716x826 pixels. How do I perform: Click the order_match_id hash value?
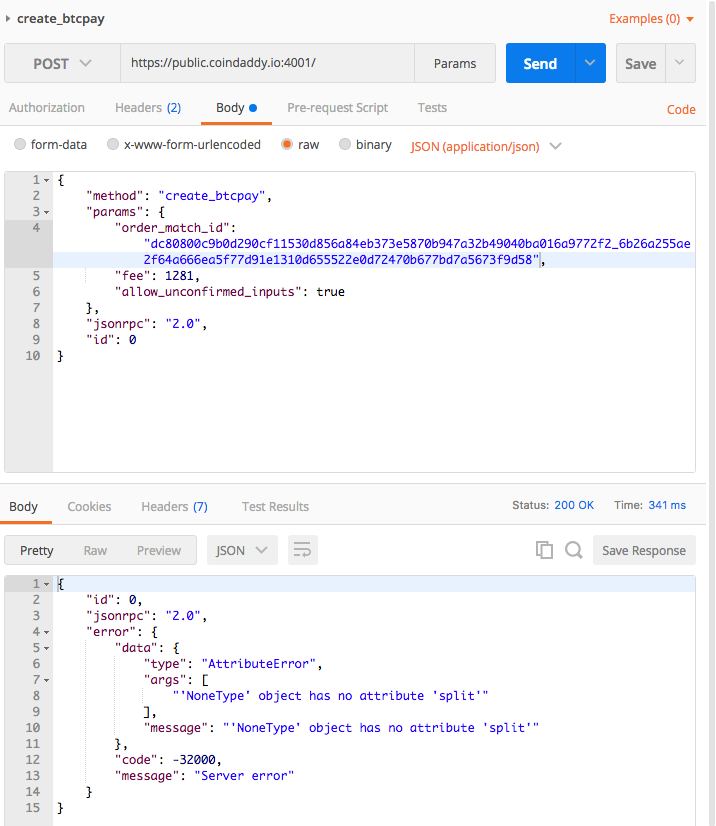[416, 251]
